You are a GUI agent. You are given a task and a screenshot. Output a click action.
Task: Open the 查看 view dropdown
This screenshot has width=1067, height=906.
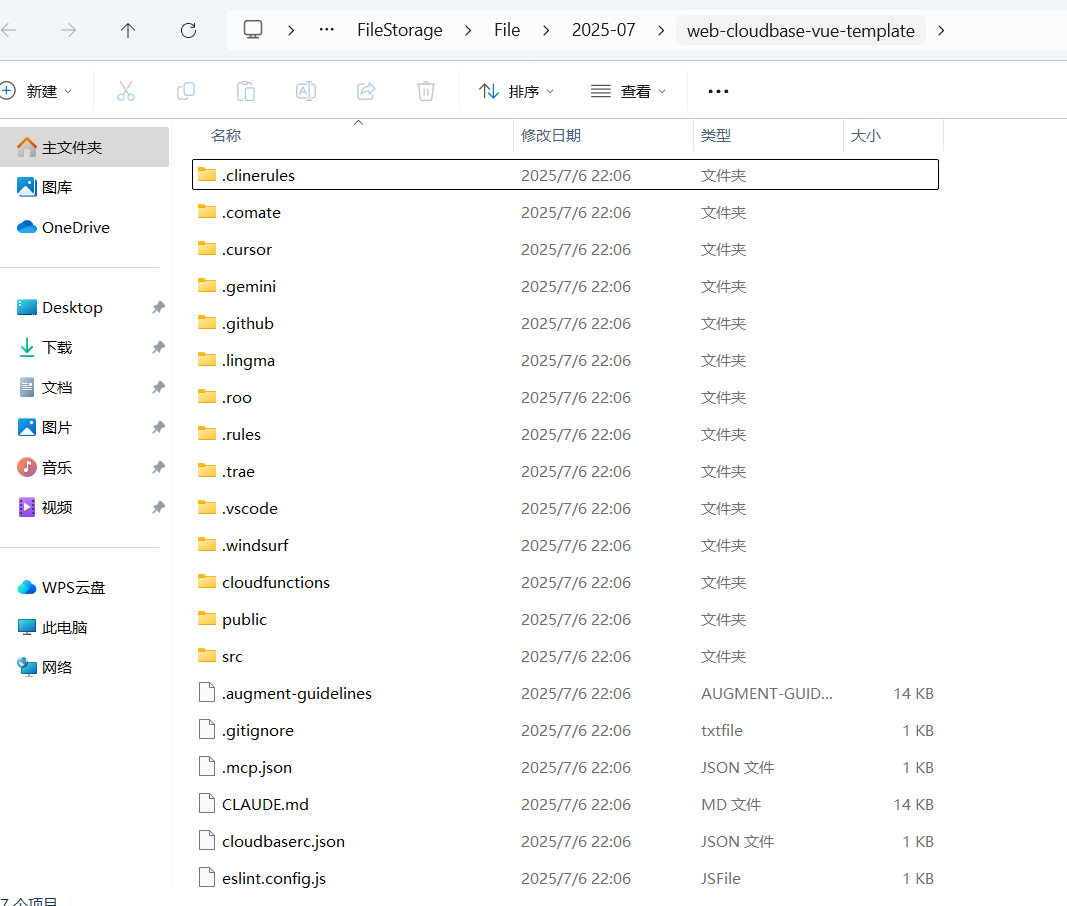pos(629,91)
